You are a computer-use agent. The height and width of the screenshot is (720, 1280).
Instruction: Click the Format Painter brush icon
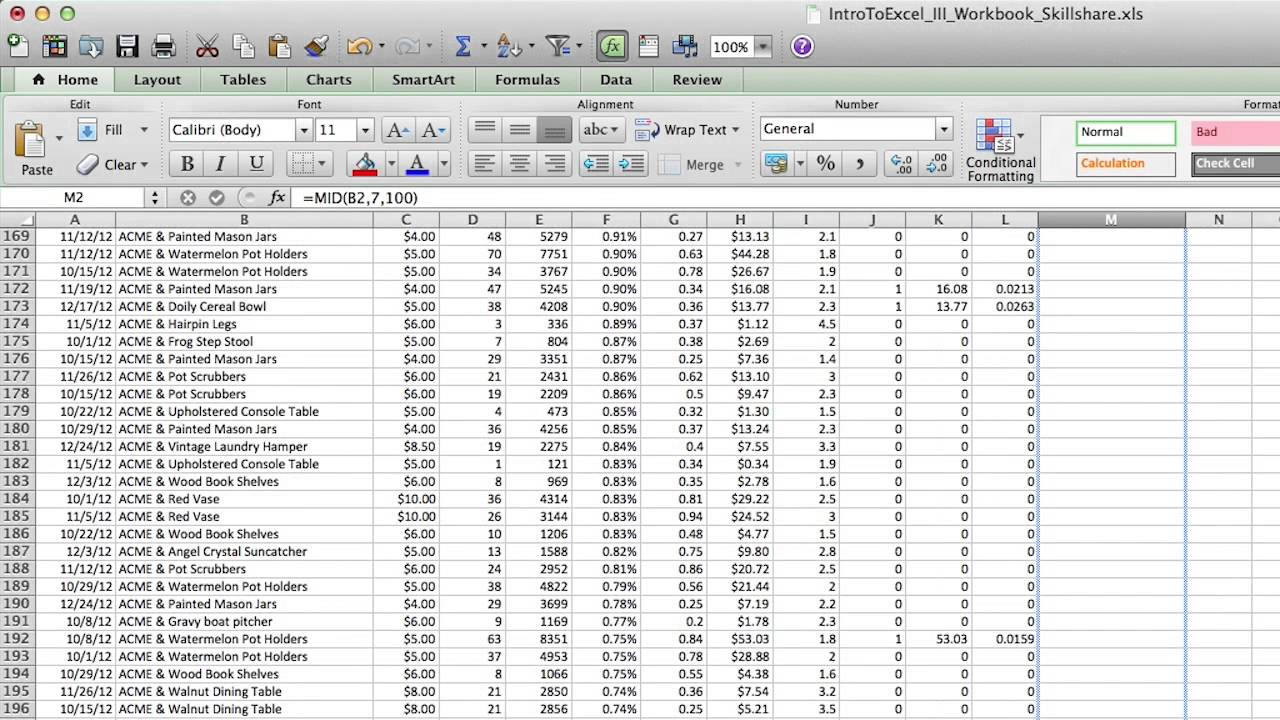(316, 46)
